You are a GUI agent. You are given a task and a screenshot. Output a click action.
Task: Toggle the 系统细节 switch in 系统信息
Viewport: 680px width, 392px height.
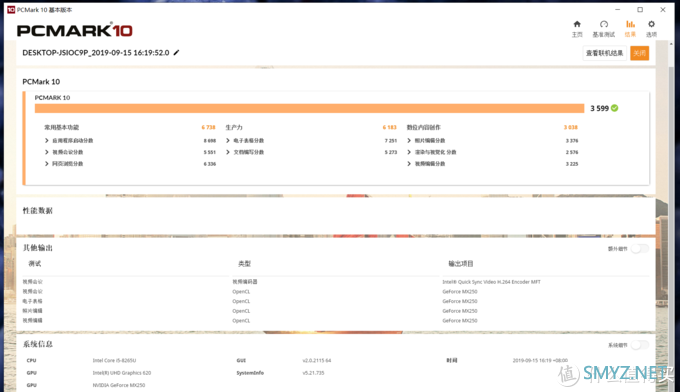640,345
